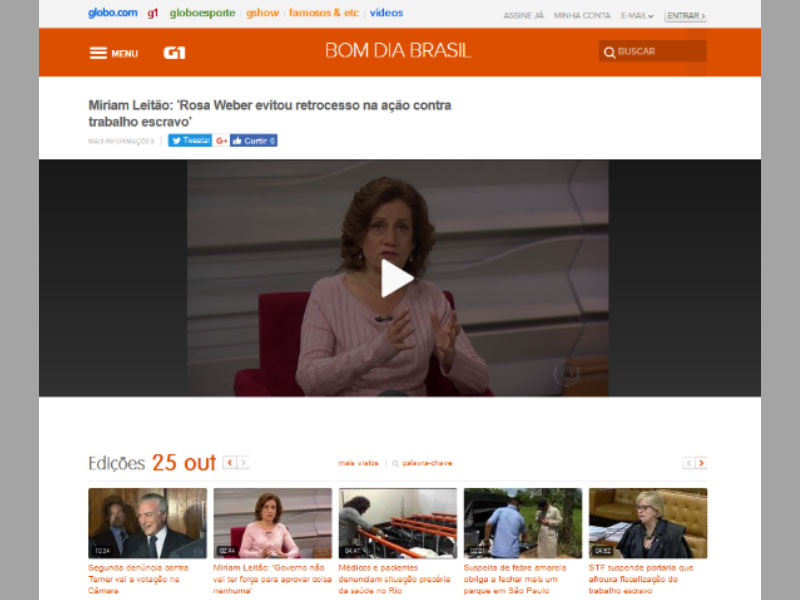Click 'STF suspende portaria' caption
800x600 pixels.
tap(641, 579)
